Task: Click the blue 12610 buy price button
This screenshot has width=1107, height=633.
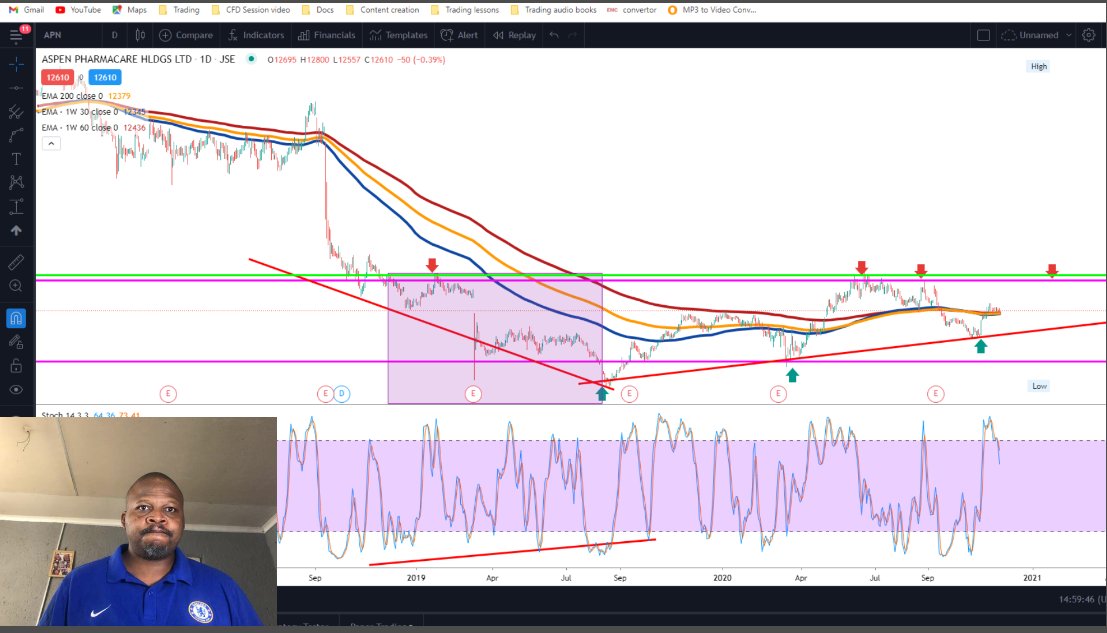Action: pyautogui.click(x=105, y=78)
